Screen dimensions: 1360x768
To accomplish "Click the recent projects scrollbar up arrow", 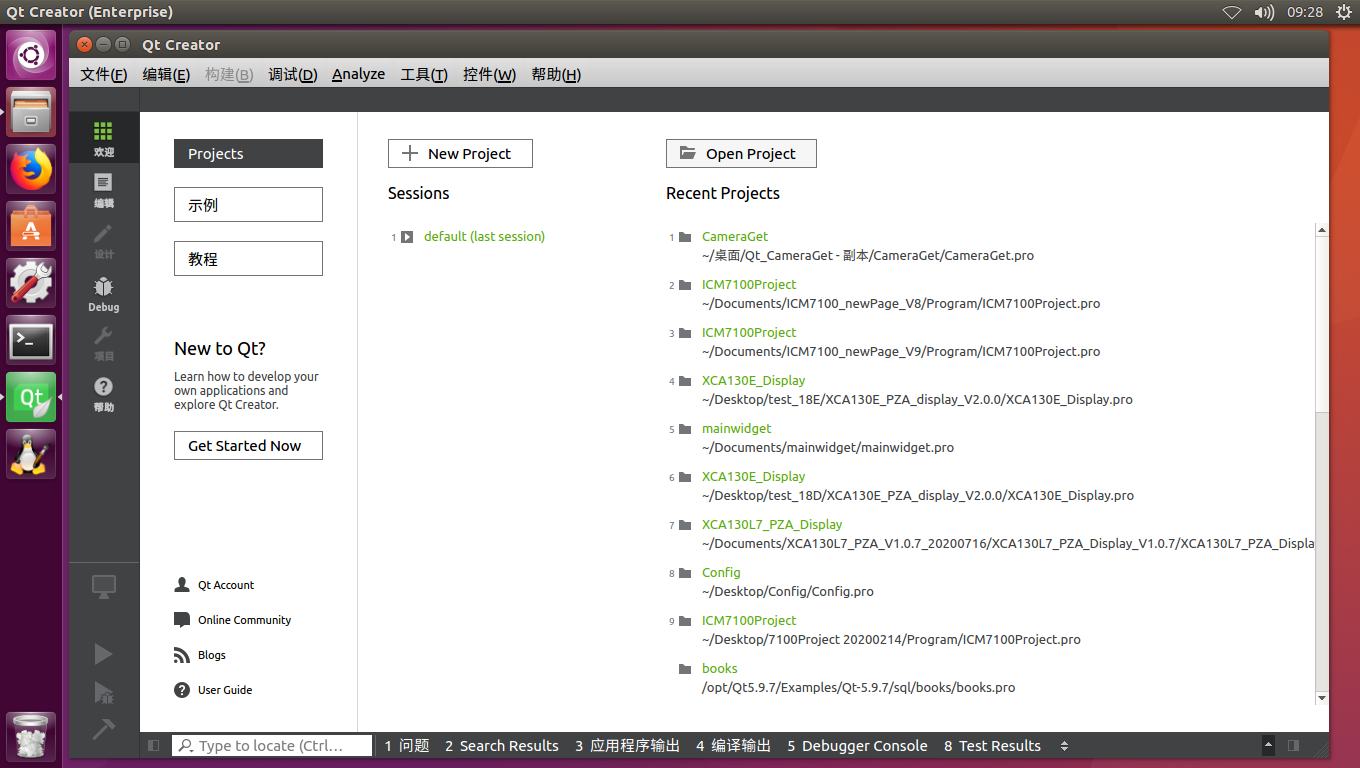I will coord(1322,230).
